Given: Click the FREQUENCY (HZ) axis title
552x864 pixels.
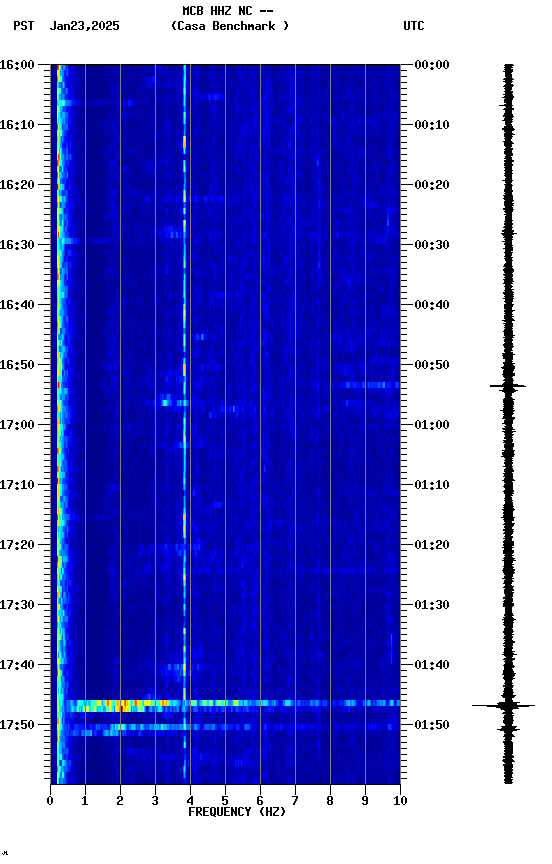Looking at the screenshot, I should click(237, 812).
